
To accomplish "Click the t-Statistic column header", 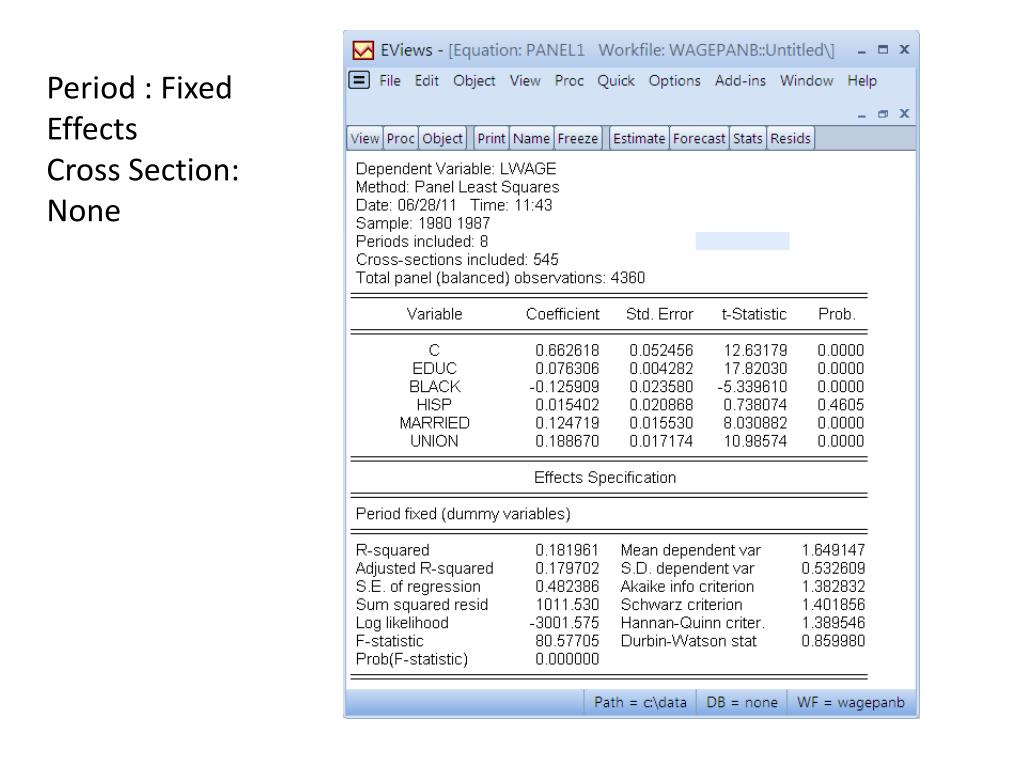I will click(x=754, y=314).
